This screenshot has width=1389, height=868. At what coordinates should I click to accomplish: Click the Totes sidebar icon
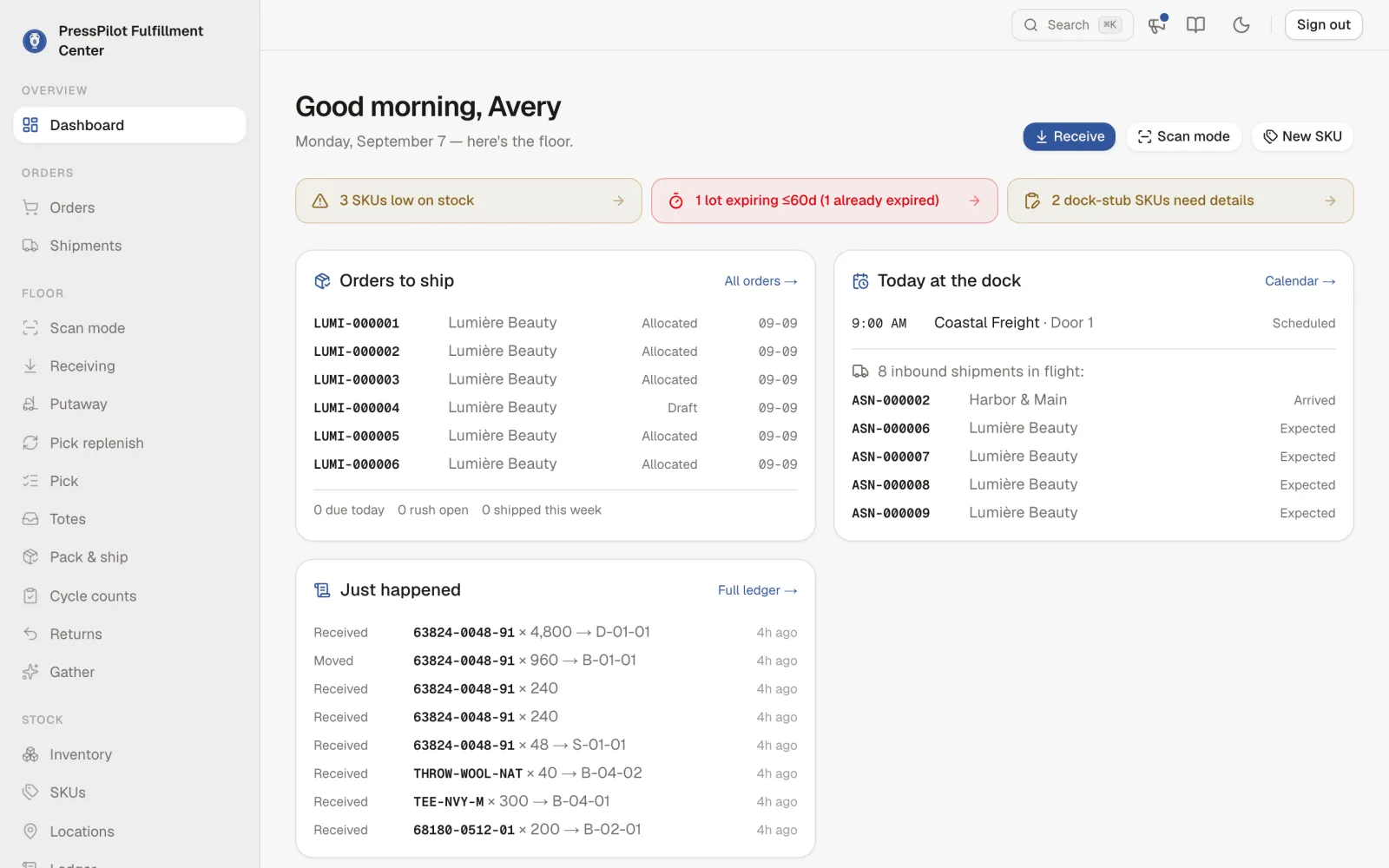[30, 519]
